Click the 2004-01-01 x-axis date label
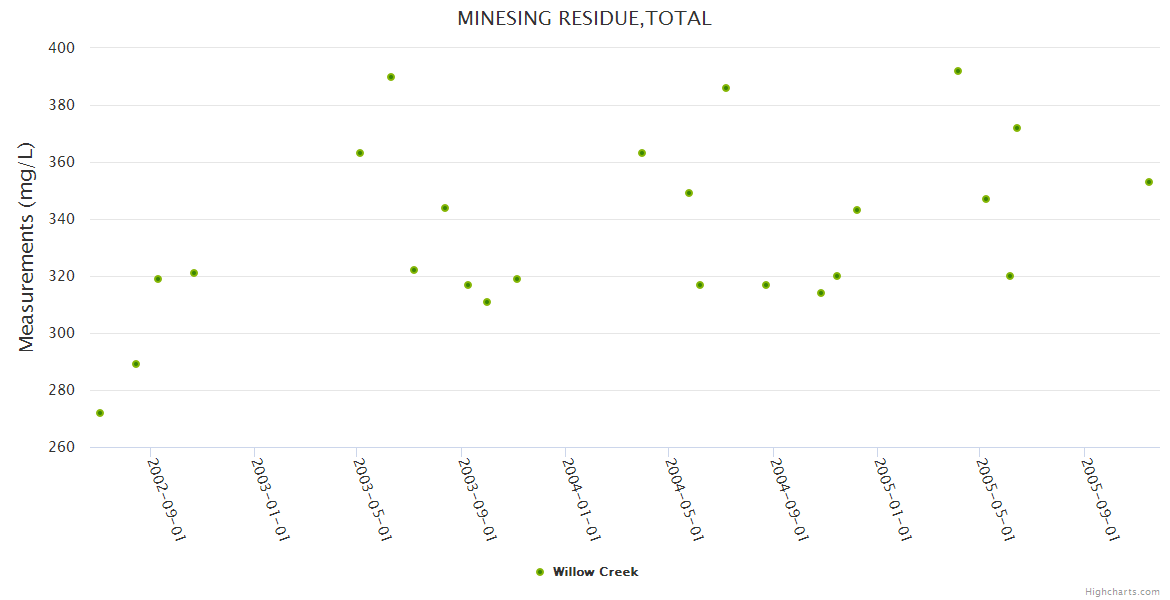This screenshot has width=1170, height=600. 580,498
